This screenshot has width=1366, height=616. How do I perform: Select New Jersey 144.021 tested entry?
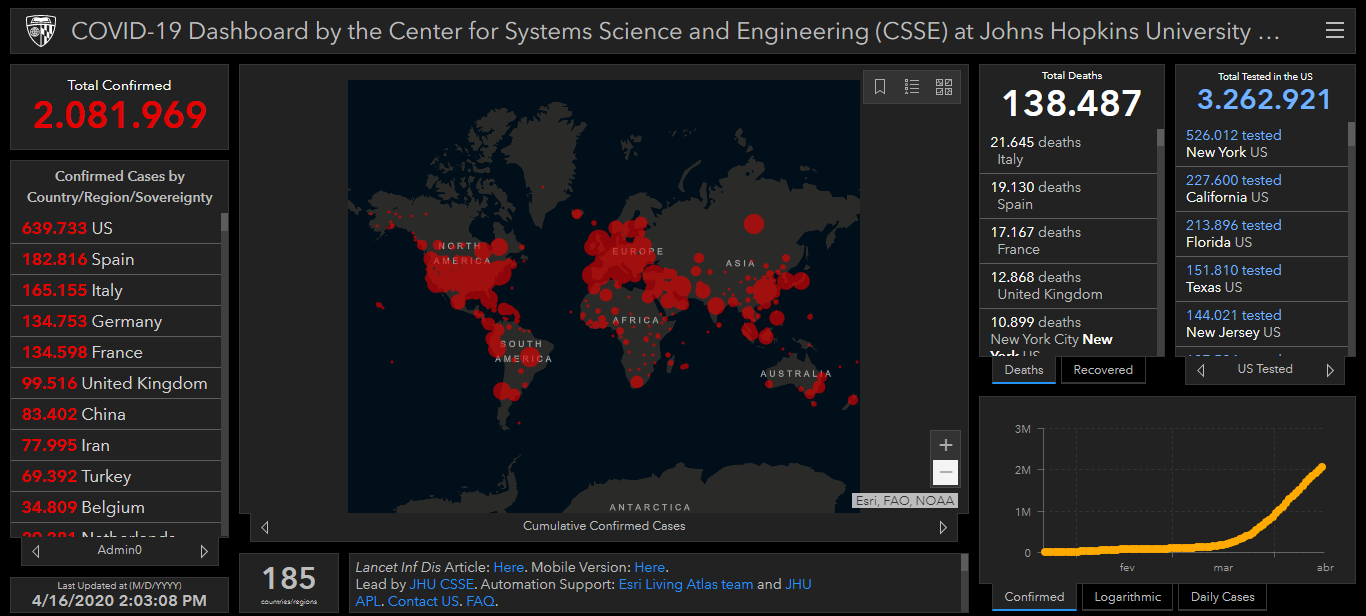(1261, 324)
